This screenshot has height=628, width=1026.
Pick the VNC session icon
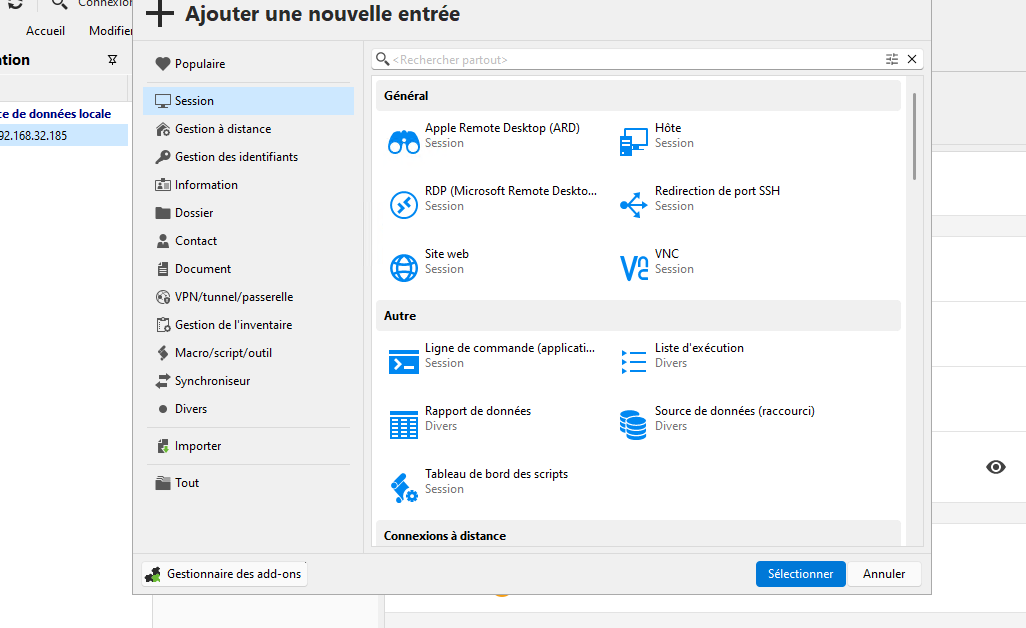tap(634, 268)
